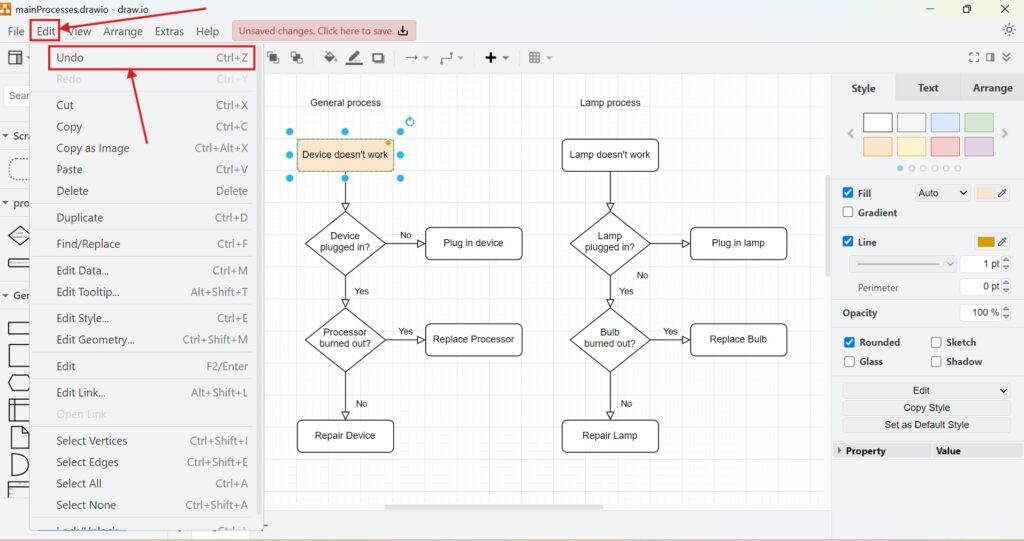Click the Copy Style button

[x=926, y=408]
